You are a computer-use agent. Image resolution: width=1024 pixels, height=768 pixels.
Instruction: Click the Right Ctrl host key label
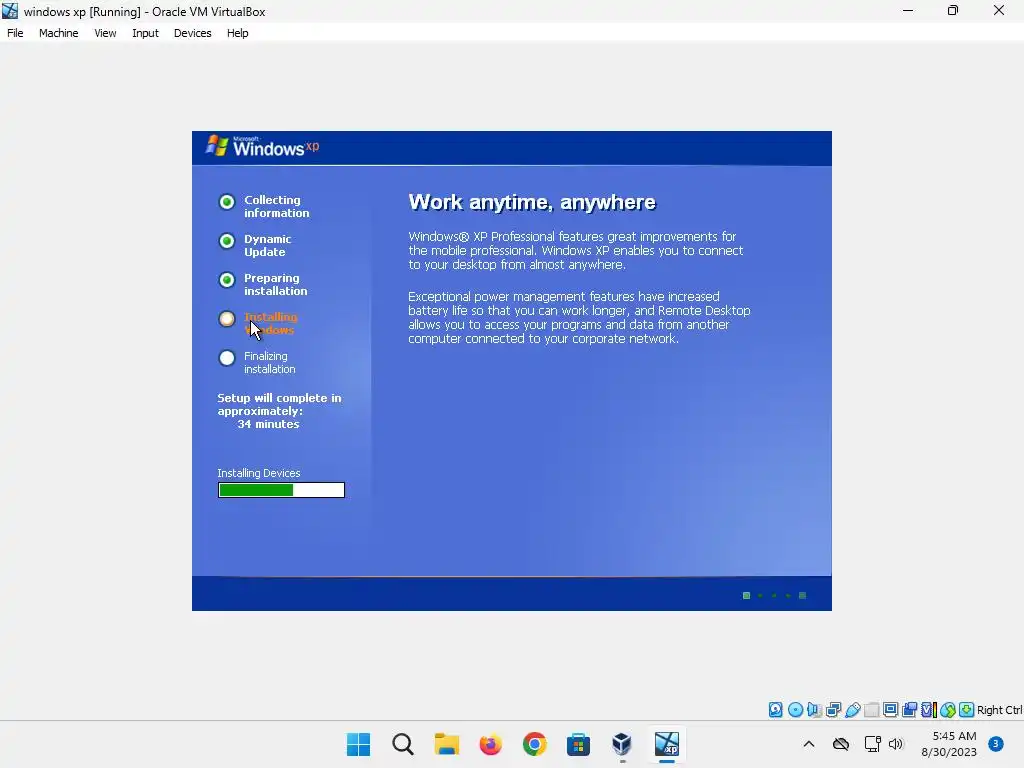(x=999, y=710)
